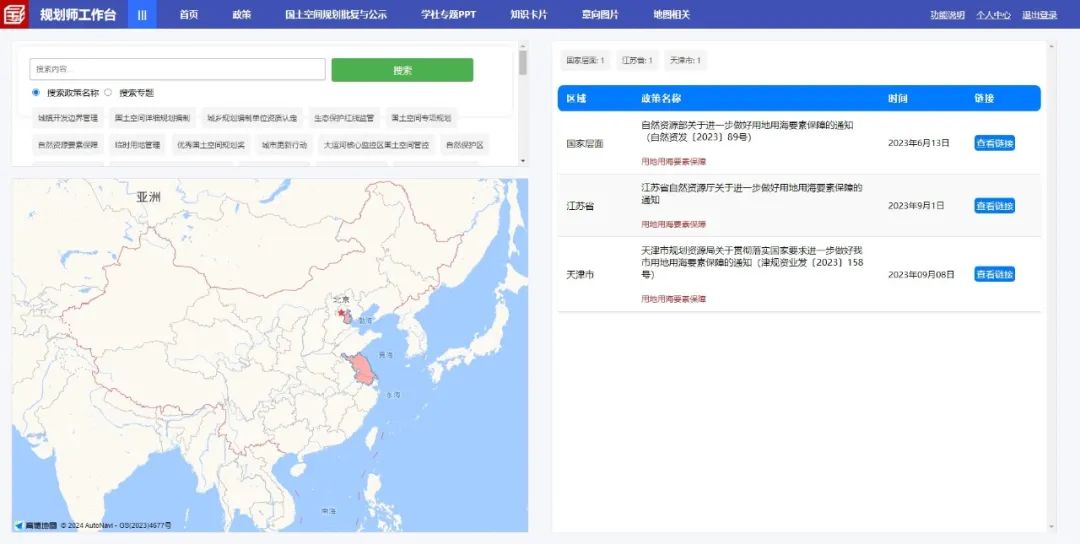Click the 天津市 region cell
Image resolution: width=1080 pixels, height=544 pixels.
point(580,275)
